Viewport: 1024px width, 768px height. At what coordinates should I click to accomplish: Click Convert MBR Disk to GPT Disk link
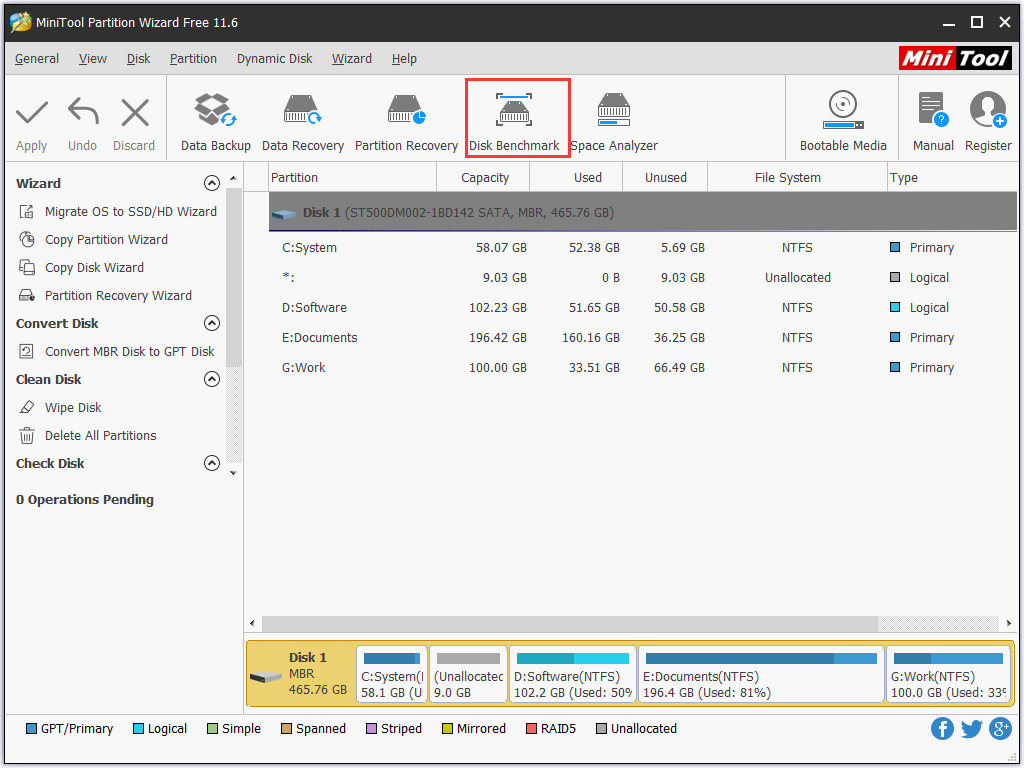coord(129,351)
